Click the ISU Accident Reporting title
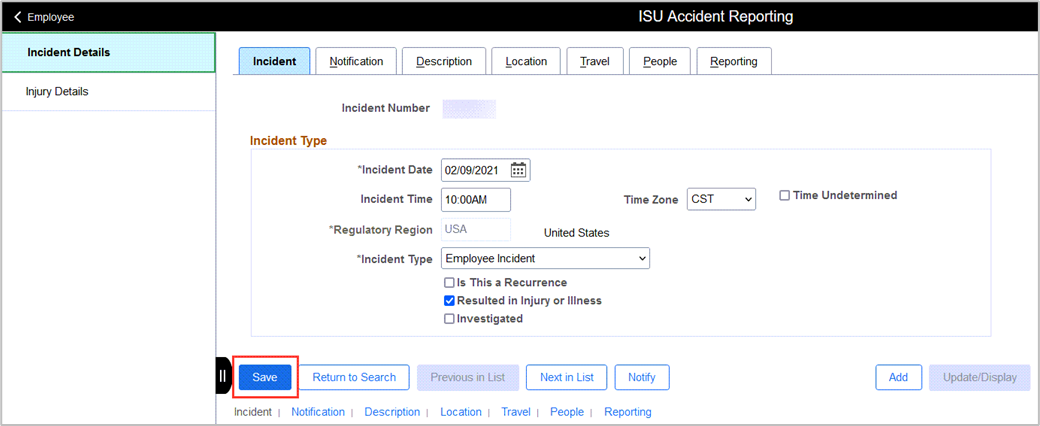 [716, 17]
